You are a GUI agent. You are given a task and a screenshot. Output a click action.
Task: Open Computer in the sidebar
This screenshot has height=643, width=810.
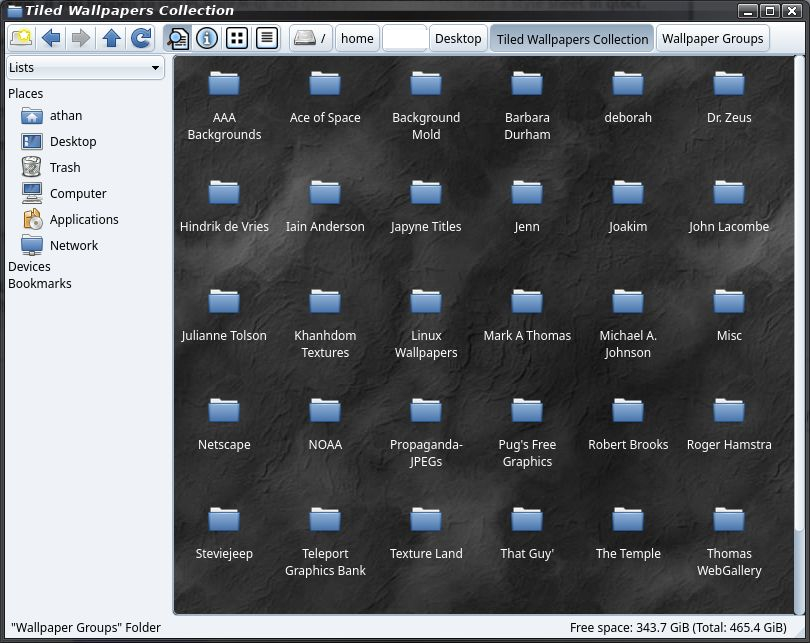click(64, 193)
